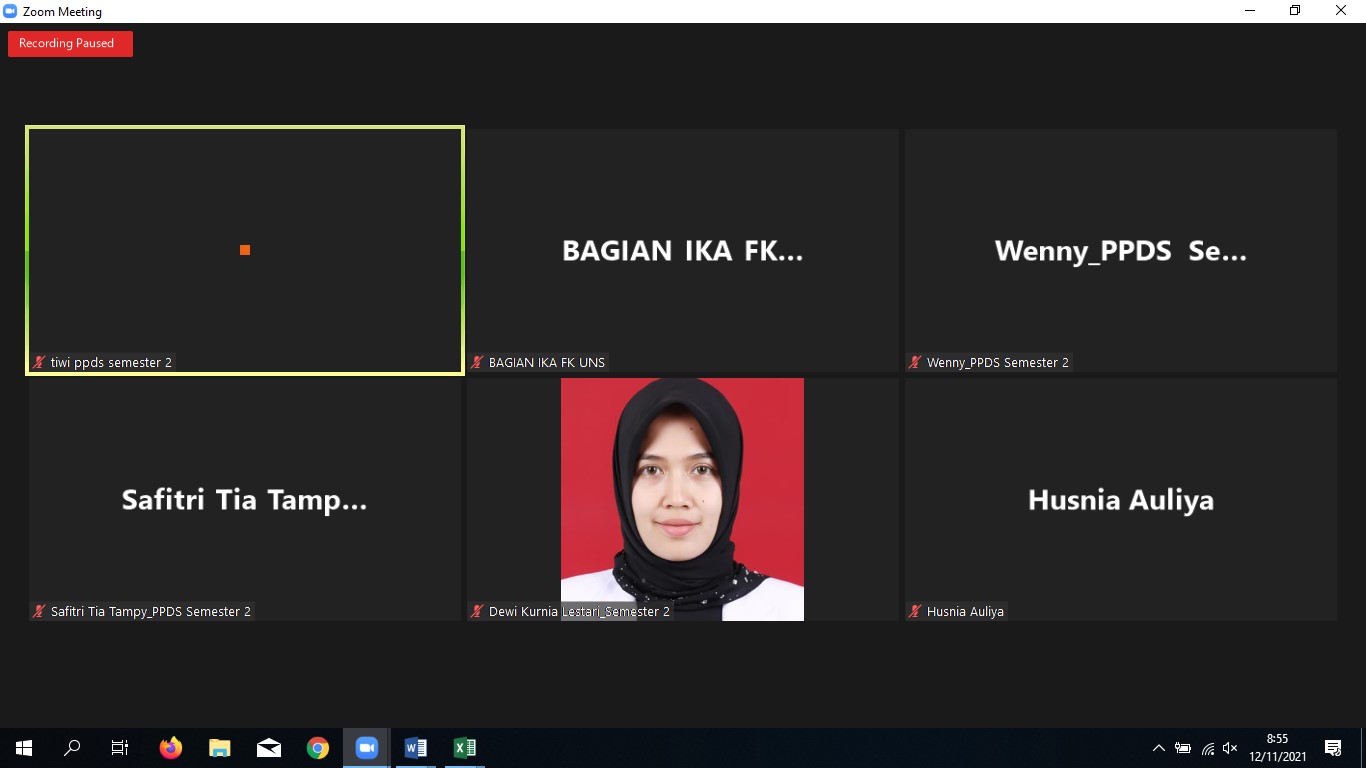Open the taskbar clock and date flyout
Screen dimensions: 1366x768
coord(1277,748)
